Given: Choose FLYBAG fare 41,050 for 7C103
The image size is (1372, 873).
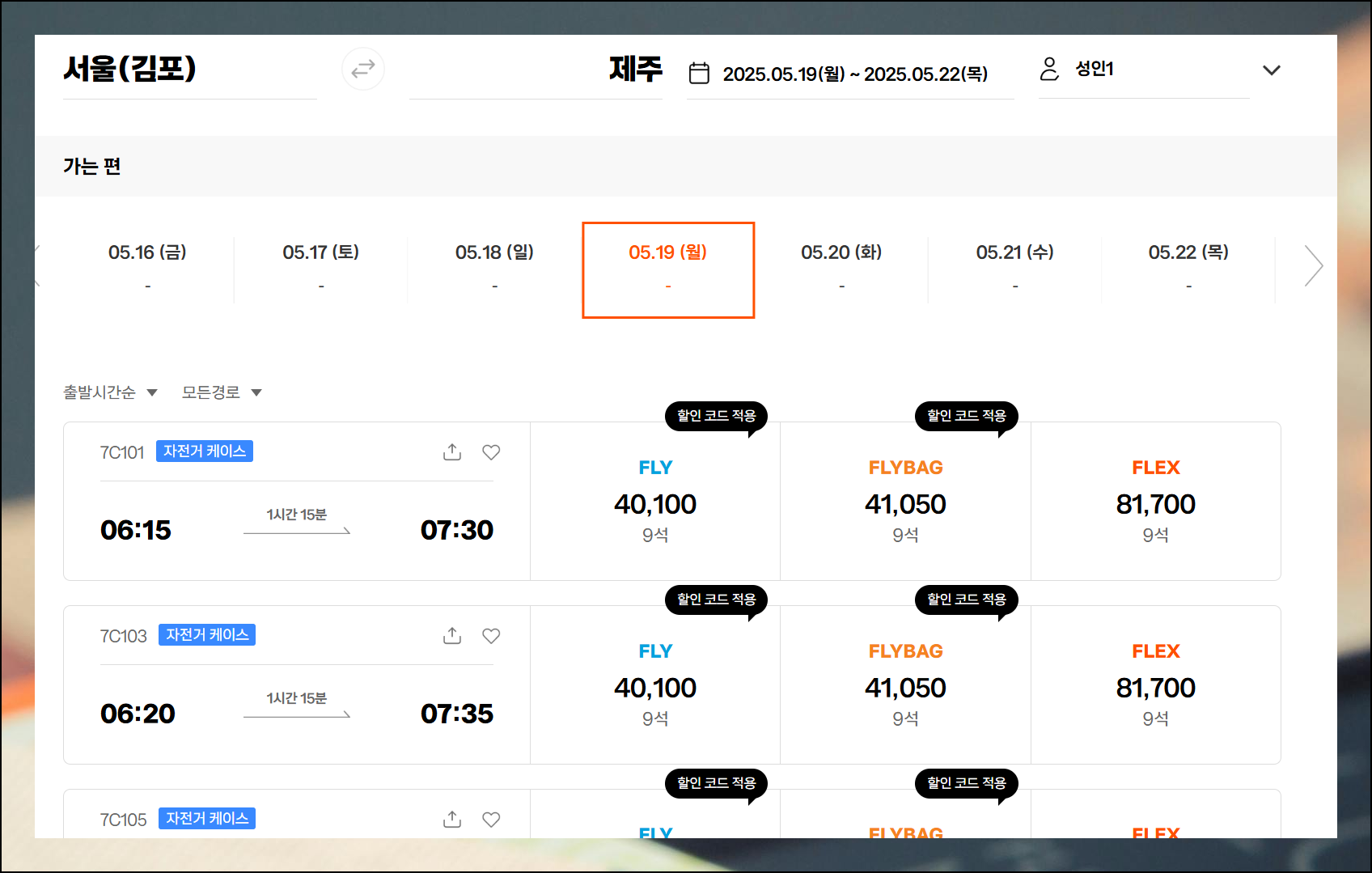Looking at the screenshot, I should pyautogui.click(x=905, y=685).
